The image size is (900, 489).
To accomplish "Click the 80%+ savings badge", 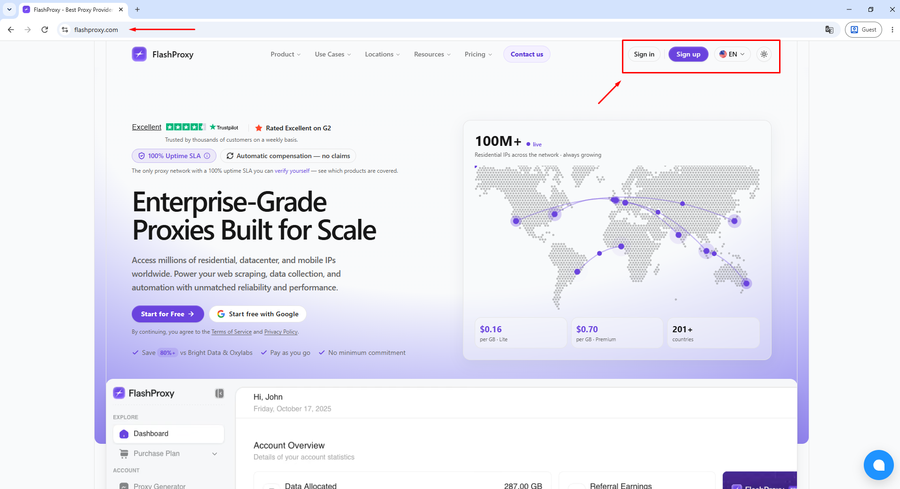I will [x=168, y=353].
